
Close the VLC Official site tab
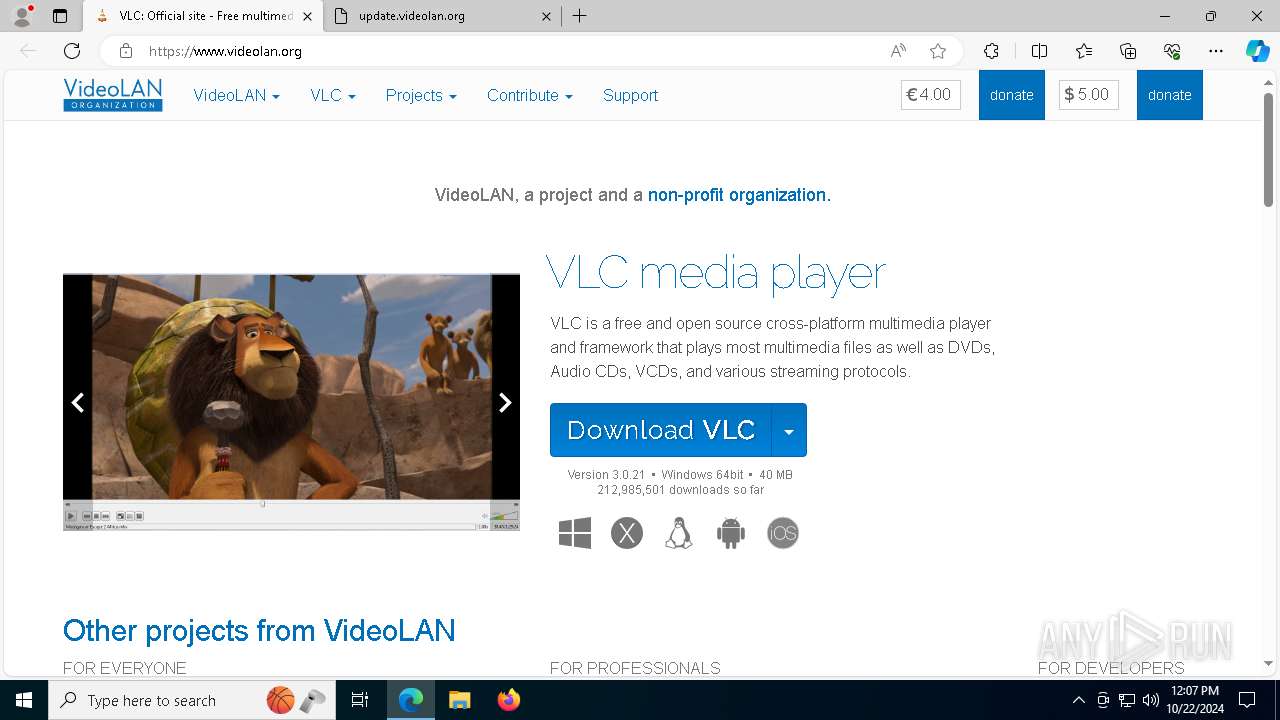[x=307, y=16]
